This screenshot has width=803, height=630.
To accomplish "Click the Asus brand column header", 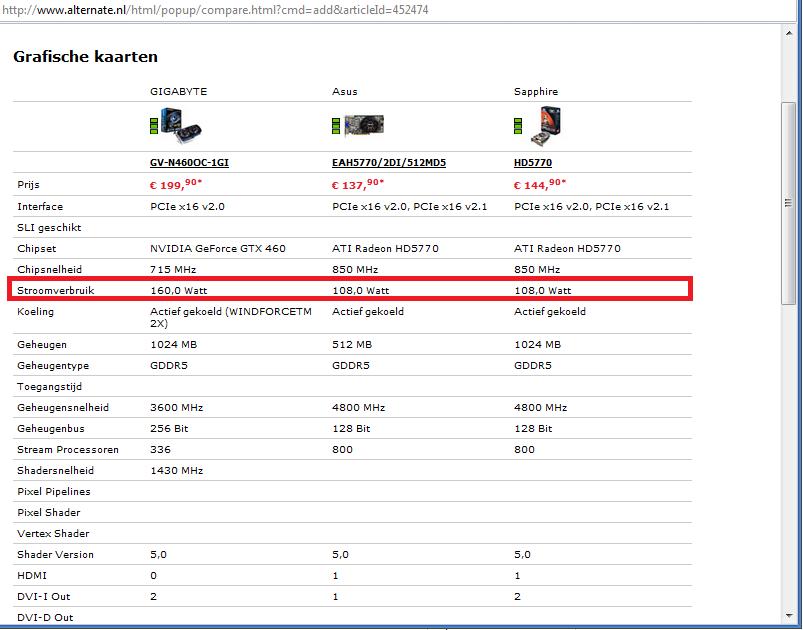I will [x=345, y=92].
